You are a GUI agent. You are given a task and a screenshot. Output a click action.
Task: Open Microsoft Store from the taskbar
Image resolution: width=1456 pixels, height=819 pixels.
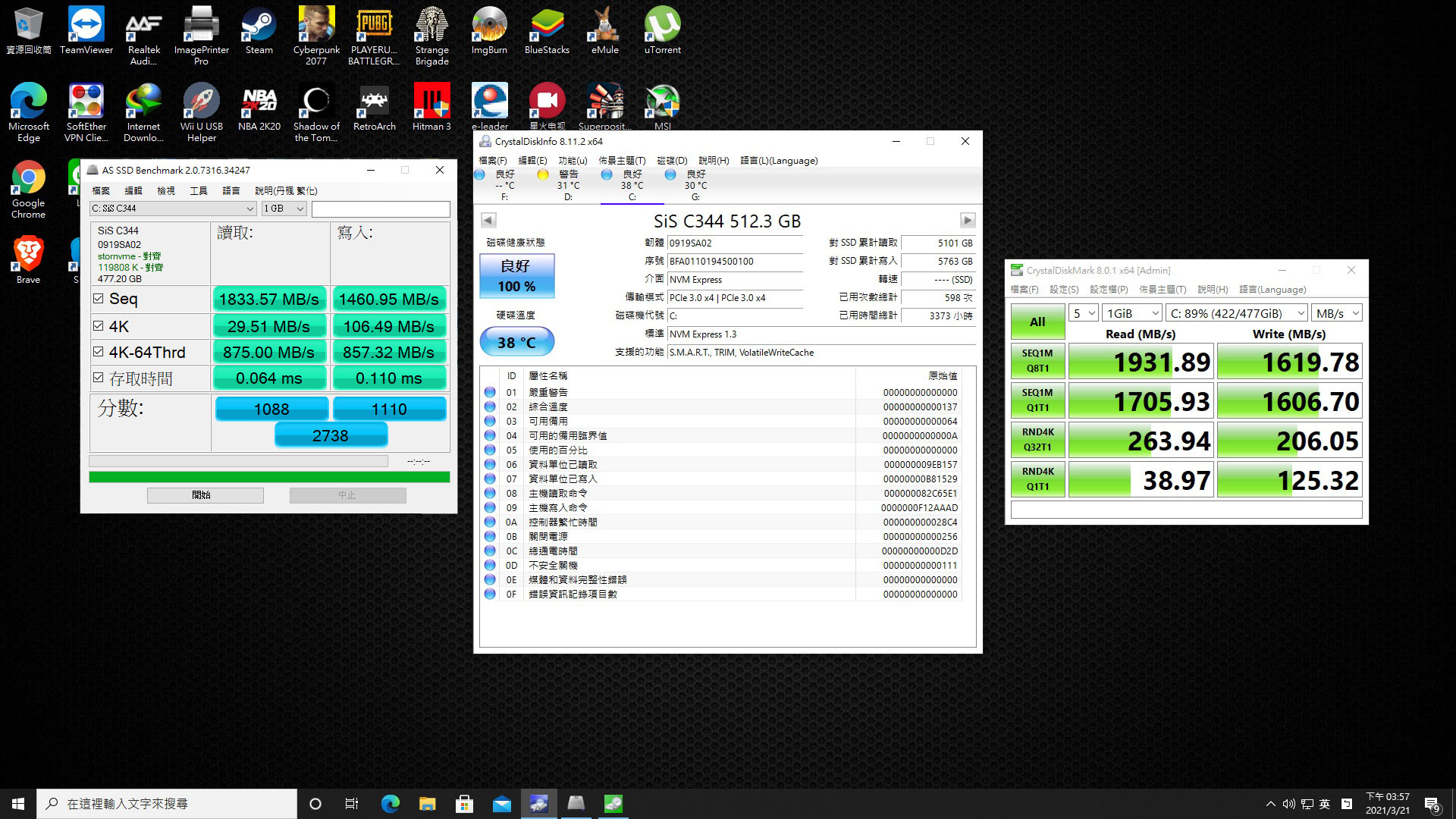click(x=464, y=804)
